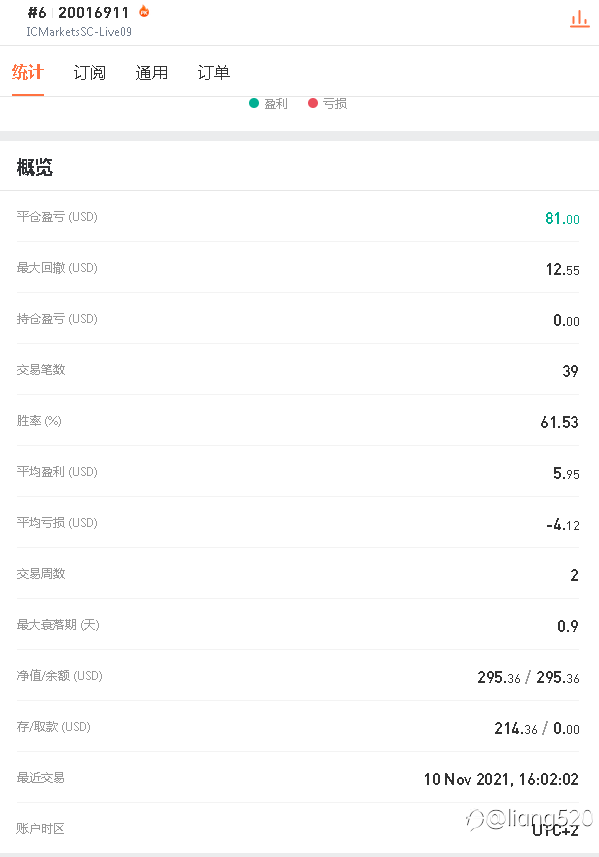
Task: Click the 交易笔数 value 39
Action: pyautogui.click(x=570, y=371)
